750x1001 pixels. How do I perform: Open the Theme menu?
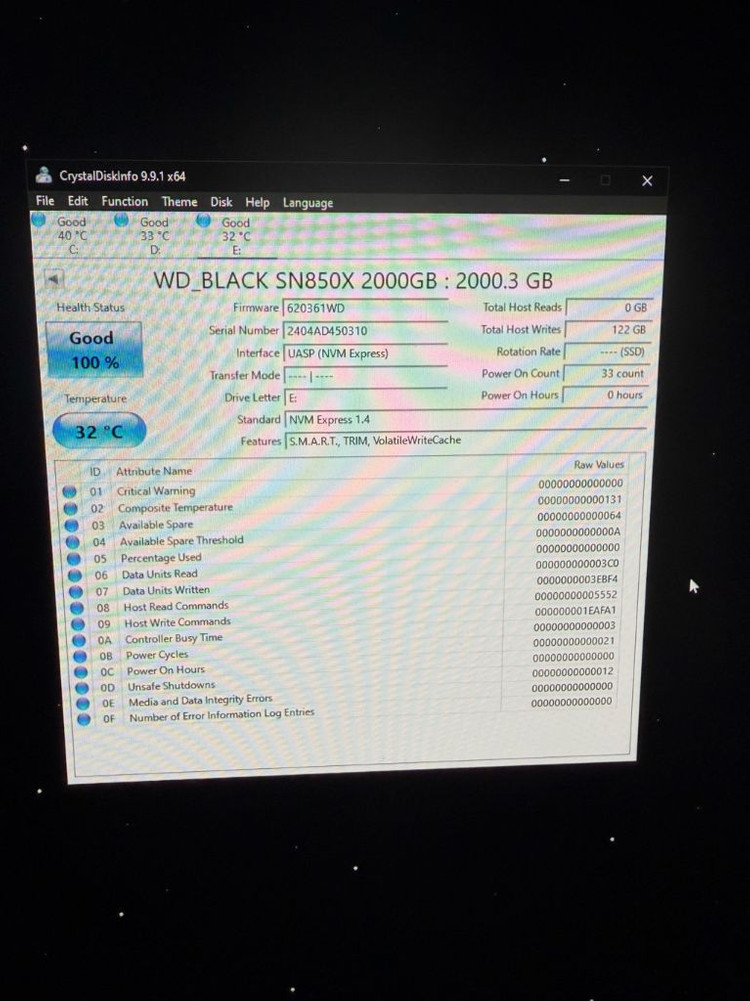coord(179,202)
